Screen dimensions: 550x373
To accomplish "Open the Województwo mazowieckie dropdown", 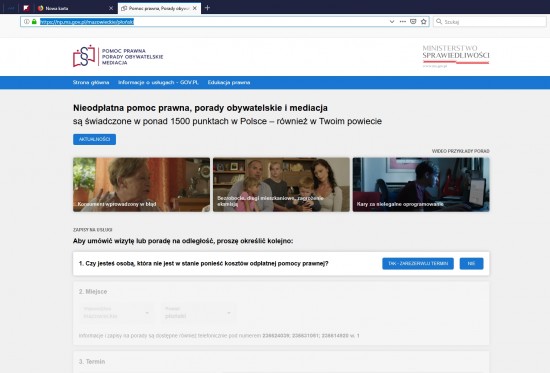I will [116, 313].
